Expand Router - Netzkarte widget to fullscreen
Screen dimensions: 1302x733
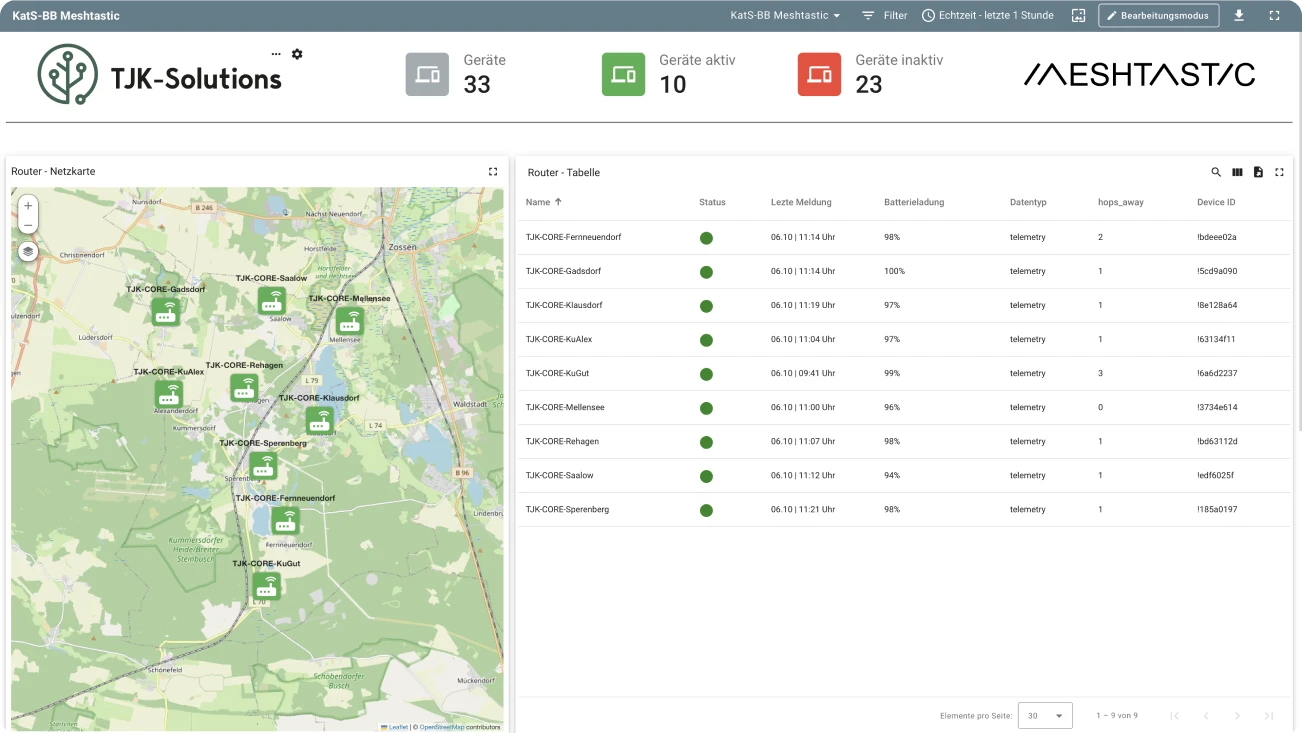coord(493,172)
